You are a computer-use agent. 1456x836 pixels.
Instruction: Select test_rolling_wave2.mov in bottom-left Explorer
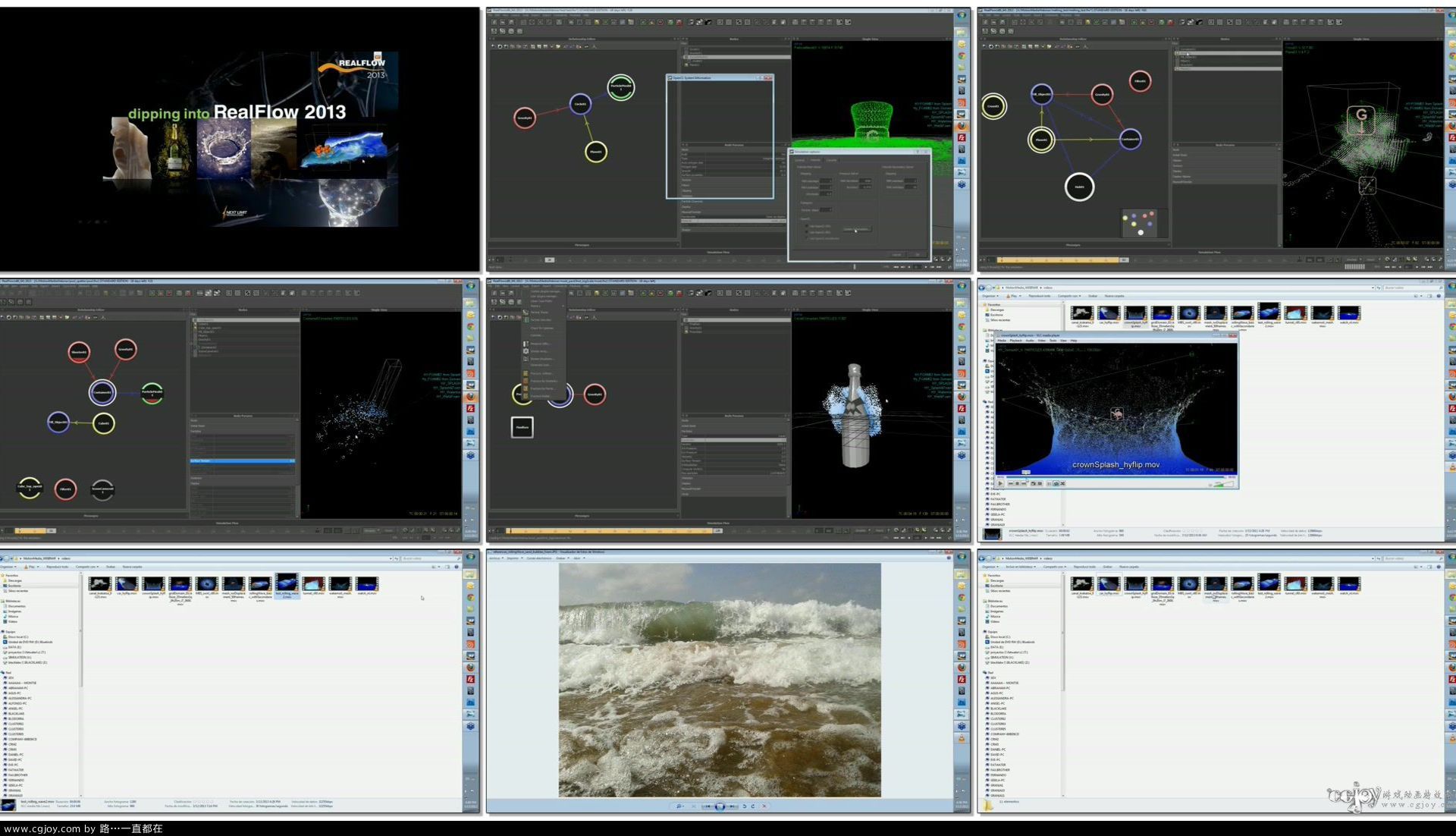287,586
